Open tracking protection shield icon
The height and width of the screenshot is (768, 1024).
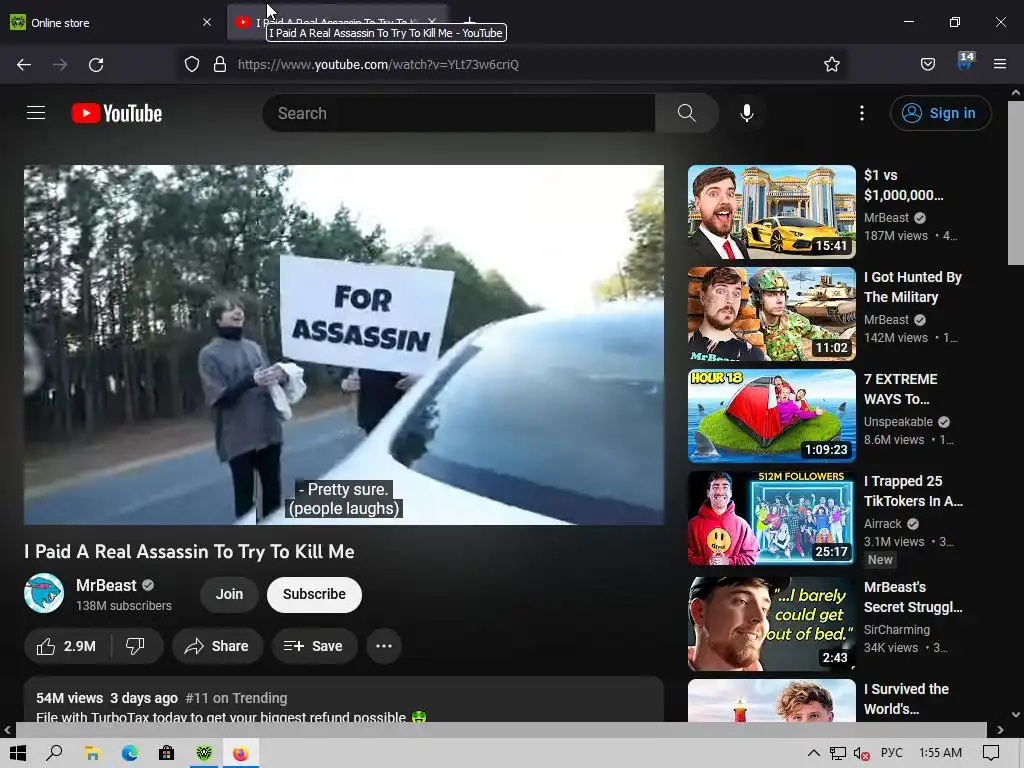pyautogui.click(x=192, y=64)
